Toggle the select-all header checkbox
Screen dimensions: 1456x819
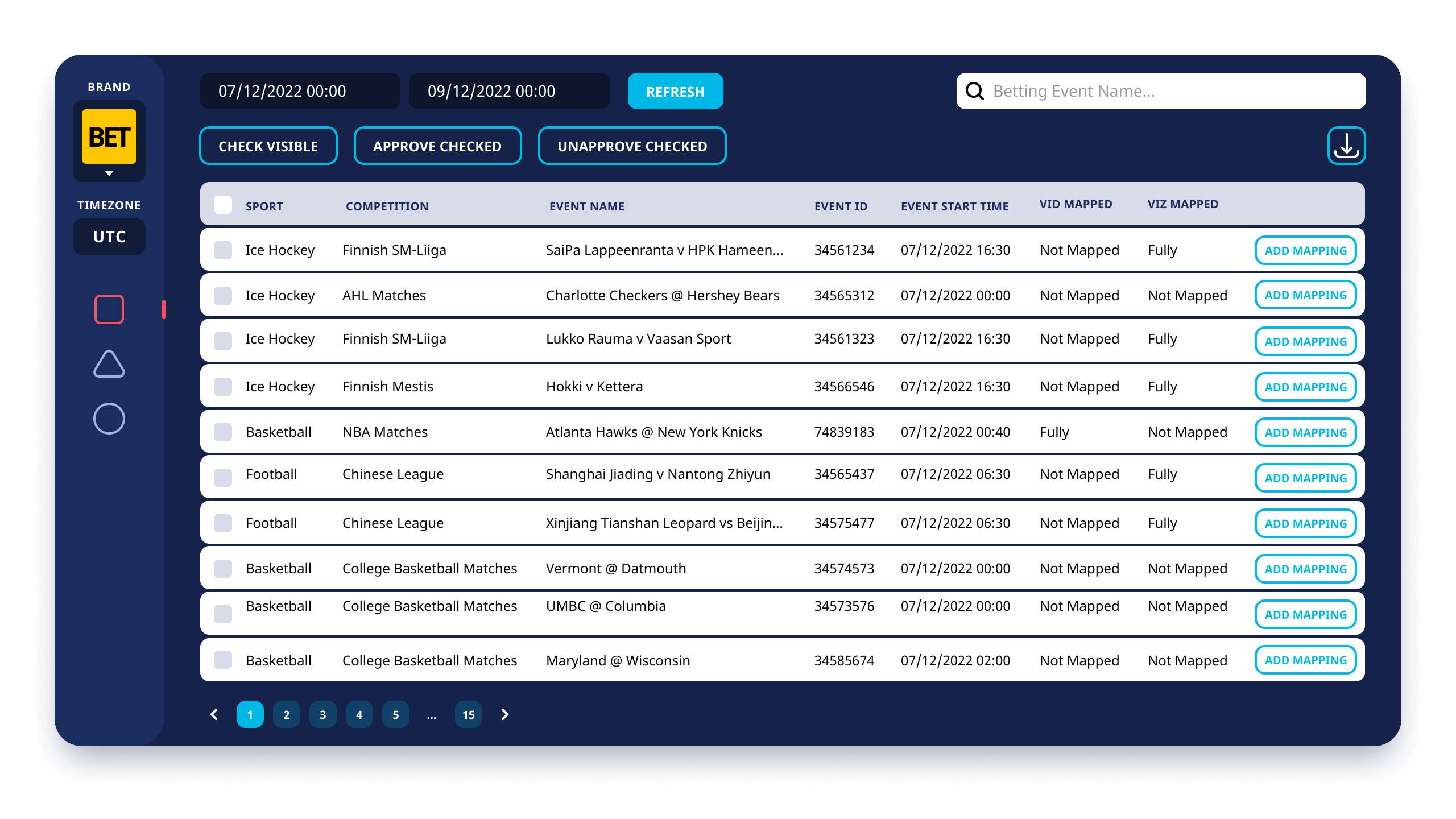click(223, 205)
